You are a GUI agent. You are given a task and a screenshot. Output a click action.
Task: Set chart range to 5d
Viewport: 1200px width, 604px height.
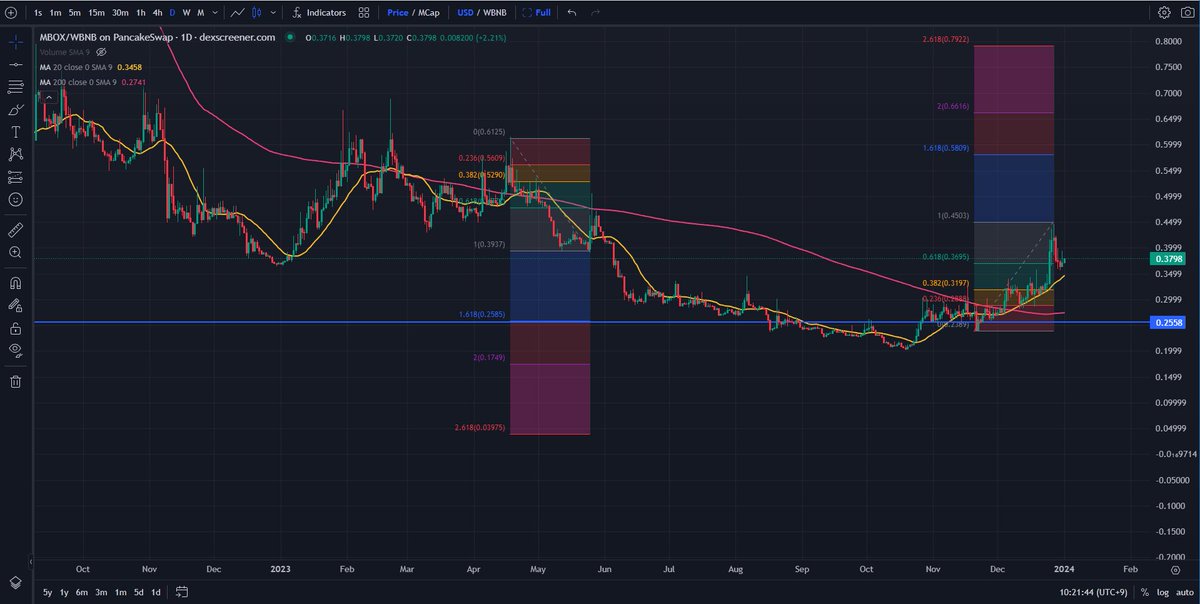pyautogui.click(x=139, y=592)
